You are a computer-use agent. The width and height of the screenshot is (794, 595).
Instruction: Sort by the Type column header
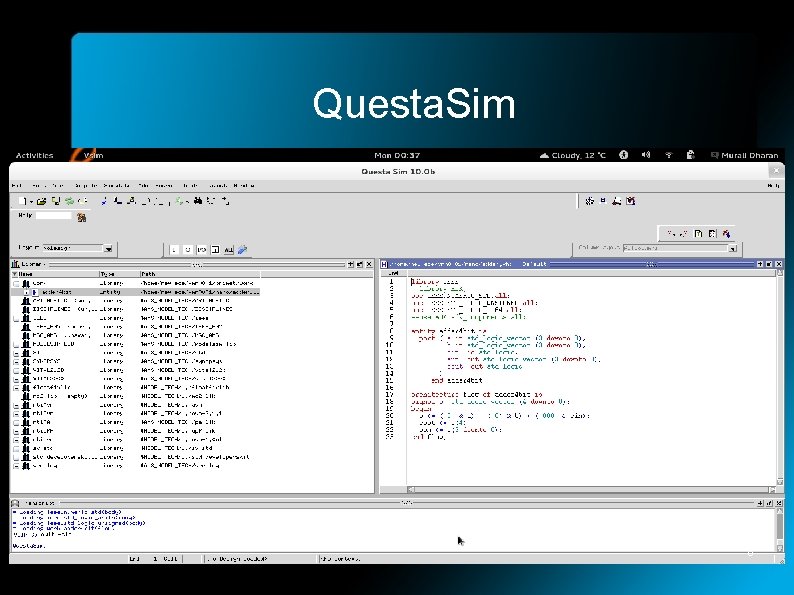click(120, 274)
